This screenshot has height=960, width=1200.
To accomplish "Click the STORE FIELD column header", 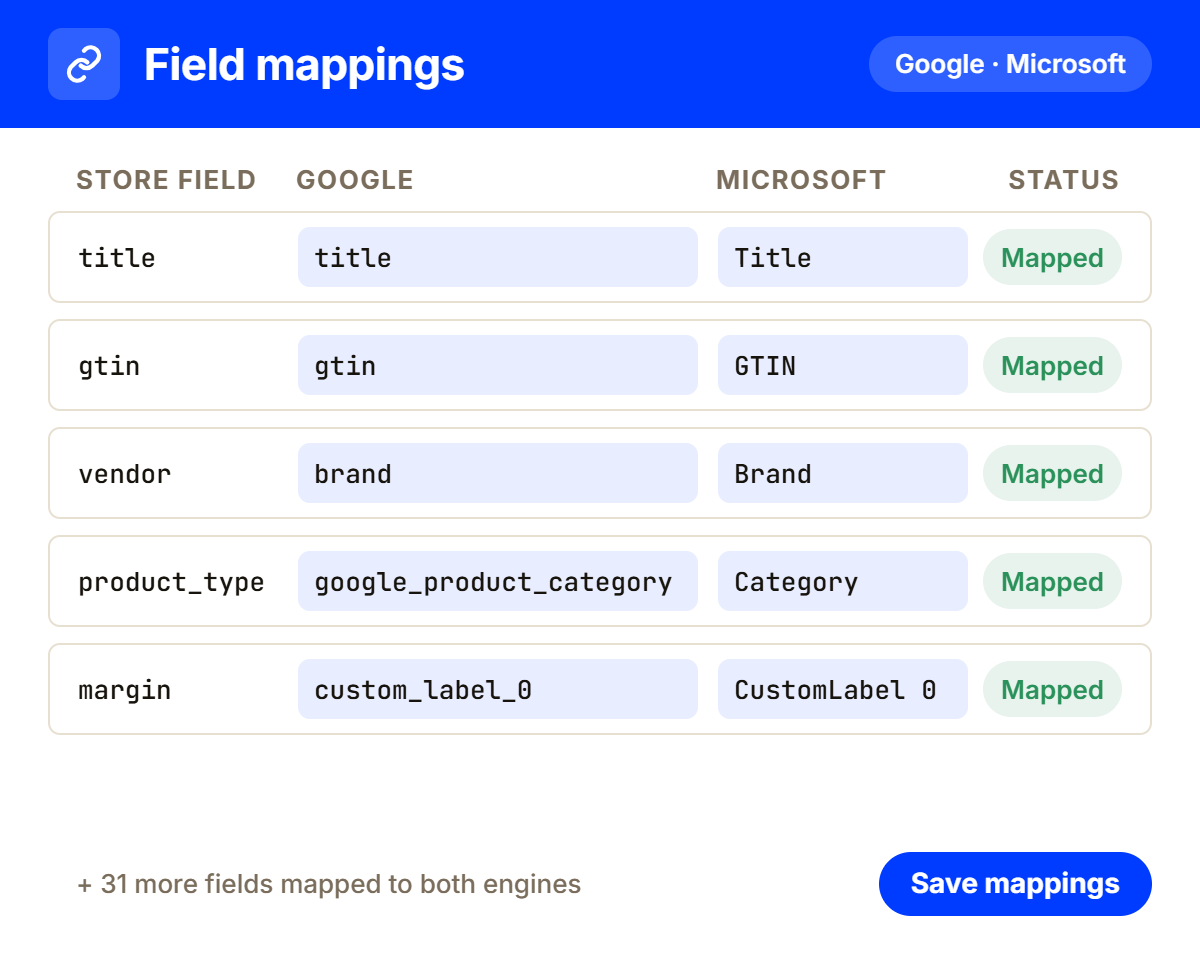I will point(166,180).
